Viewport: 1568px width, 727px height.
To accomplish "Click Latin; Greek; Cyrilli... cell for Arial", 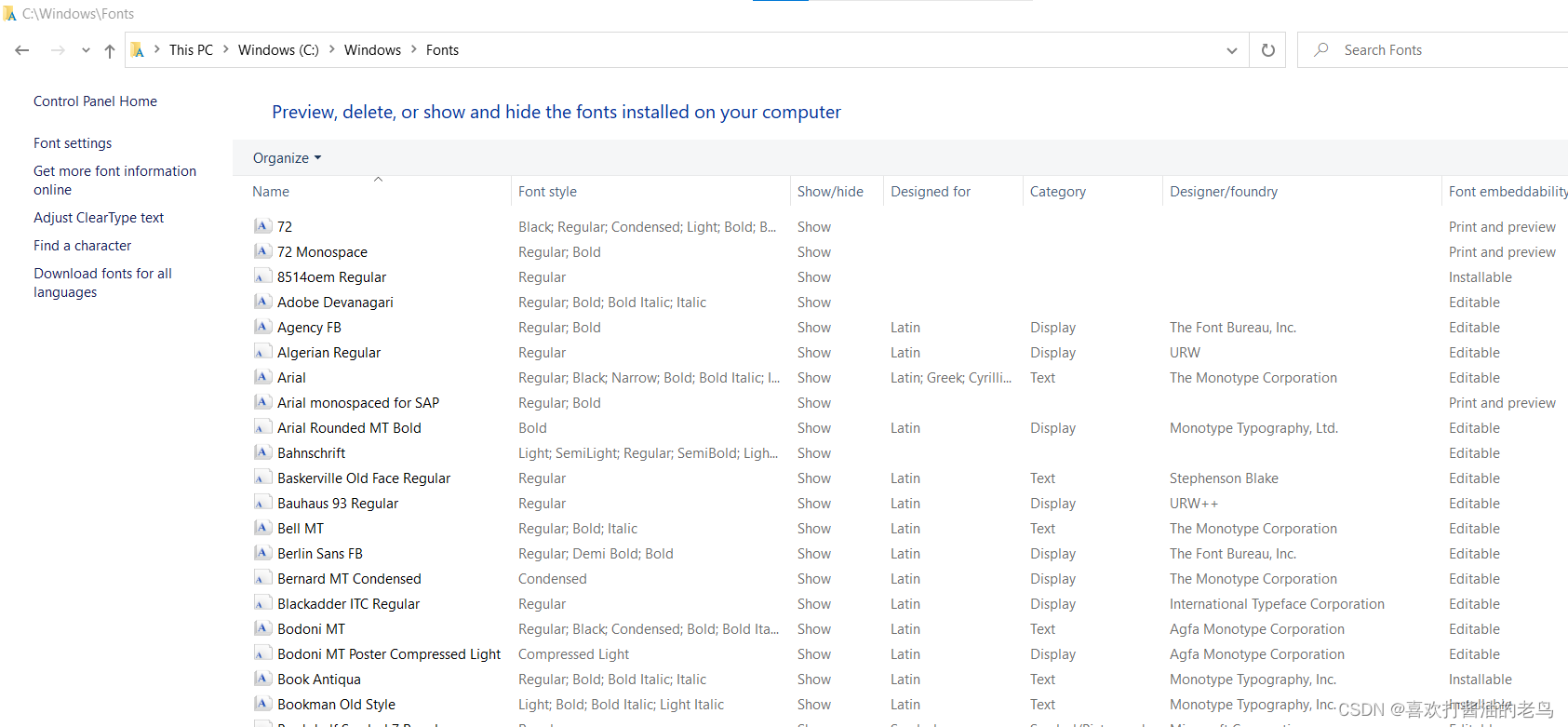I will tap(951, 378).
